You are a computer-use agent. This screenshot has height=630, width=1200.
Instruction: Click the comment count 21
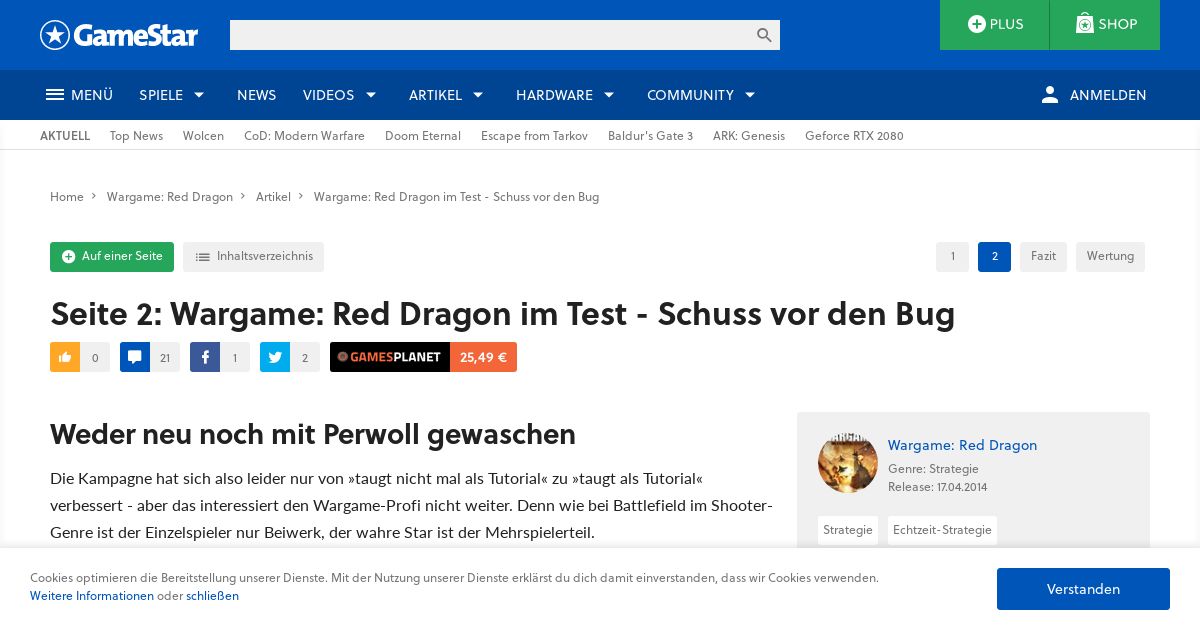pyautogui.click(x=165, y=357)
